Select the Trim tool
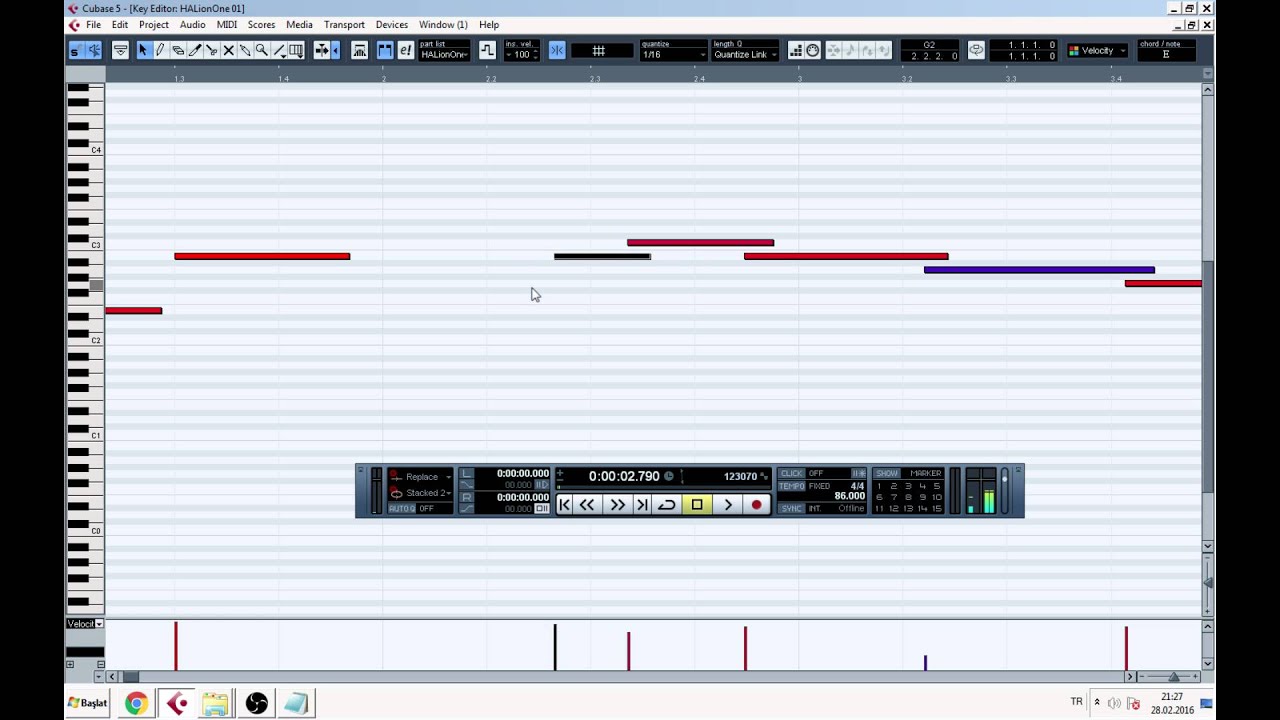Screen dimensions: 1280x720 [x=194, y=50]
